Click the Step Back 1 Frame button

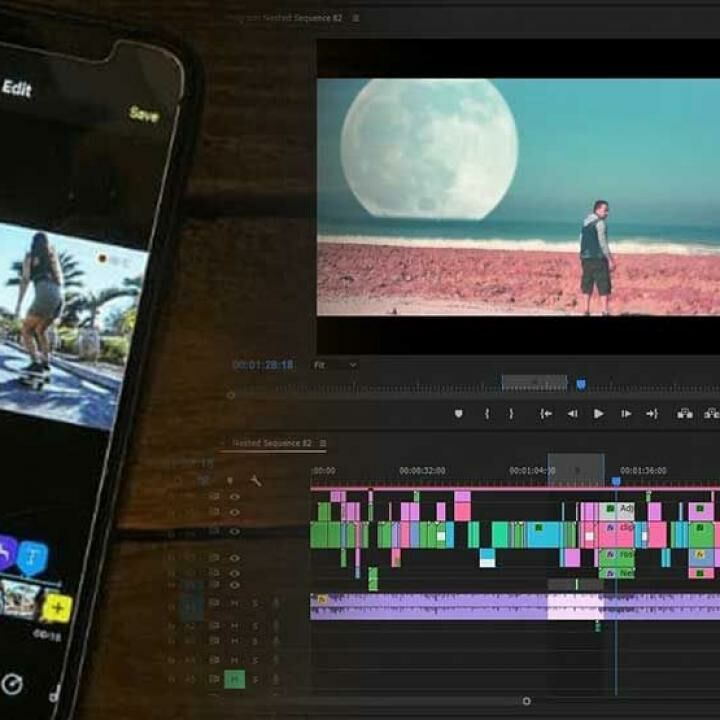572,414
